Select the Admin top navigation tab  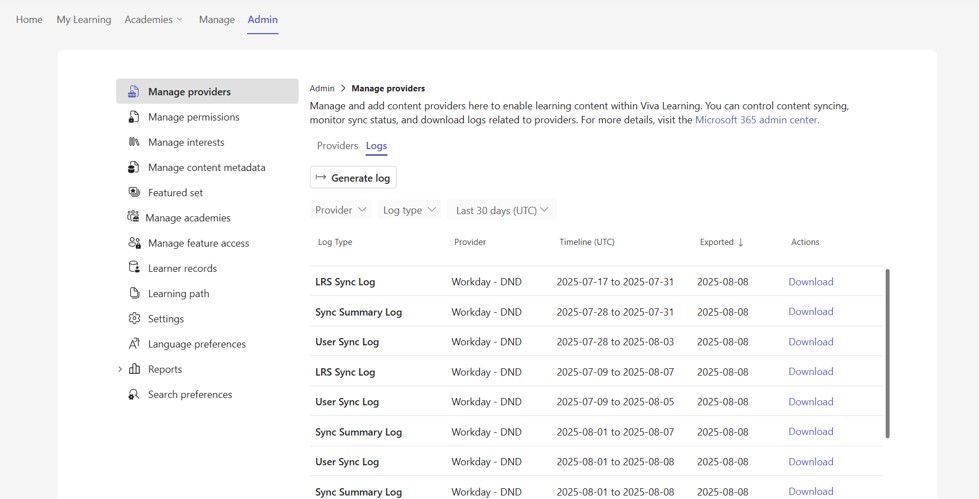(x=262, y=19)
